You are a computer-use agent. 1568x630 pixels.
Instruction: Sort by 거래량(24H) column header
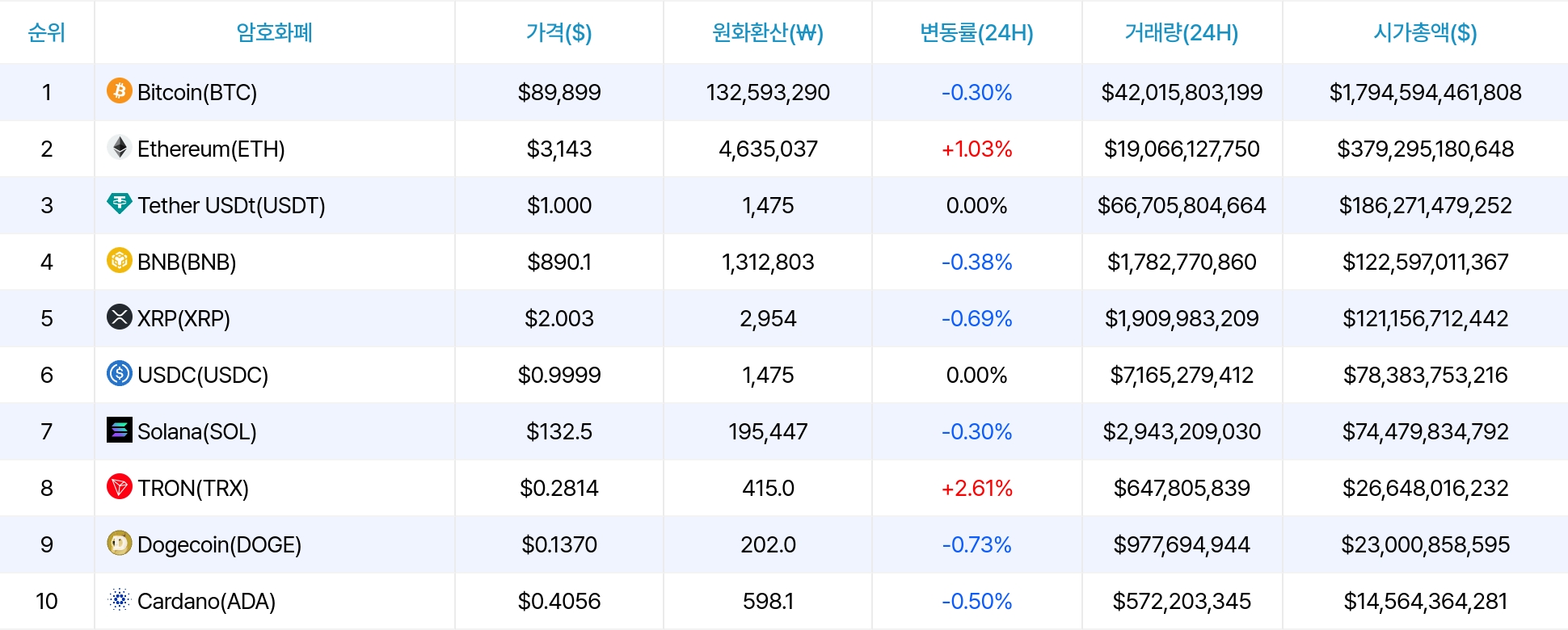[1182, 32]
